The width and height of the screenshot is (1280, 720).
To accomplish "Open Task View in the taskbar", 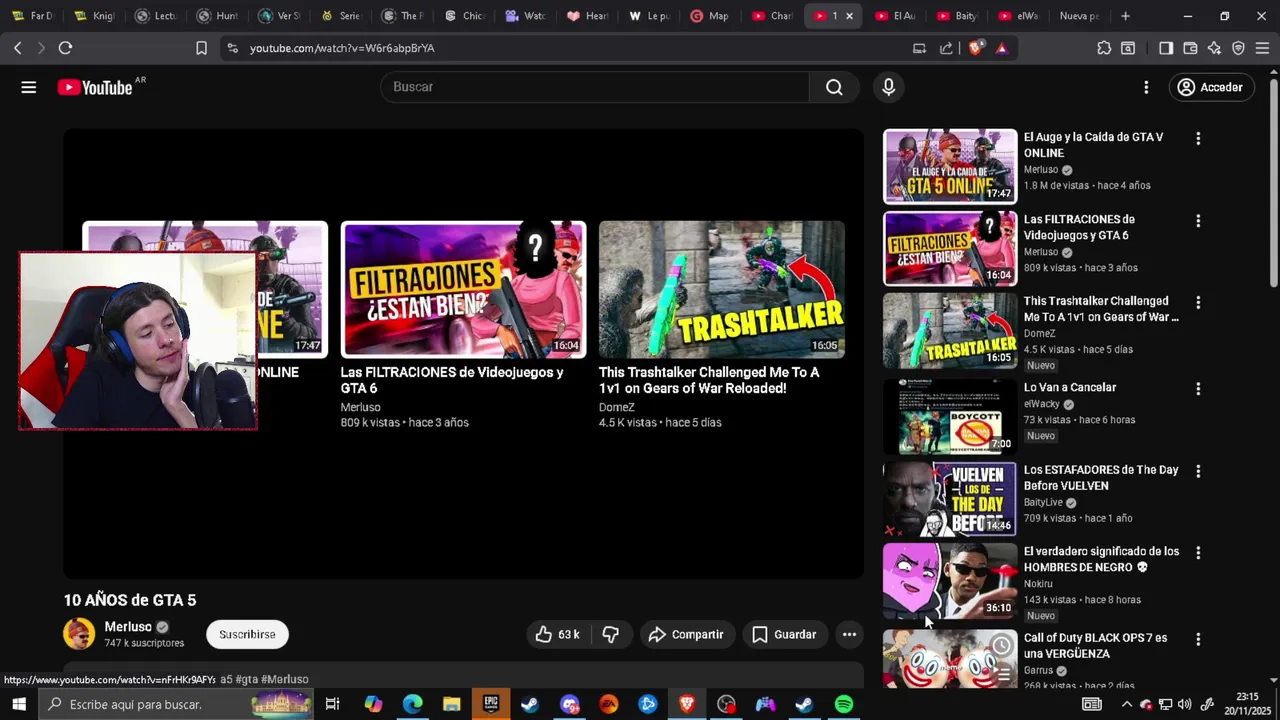I will 333,704.
